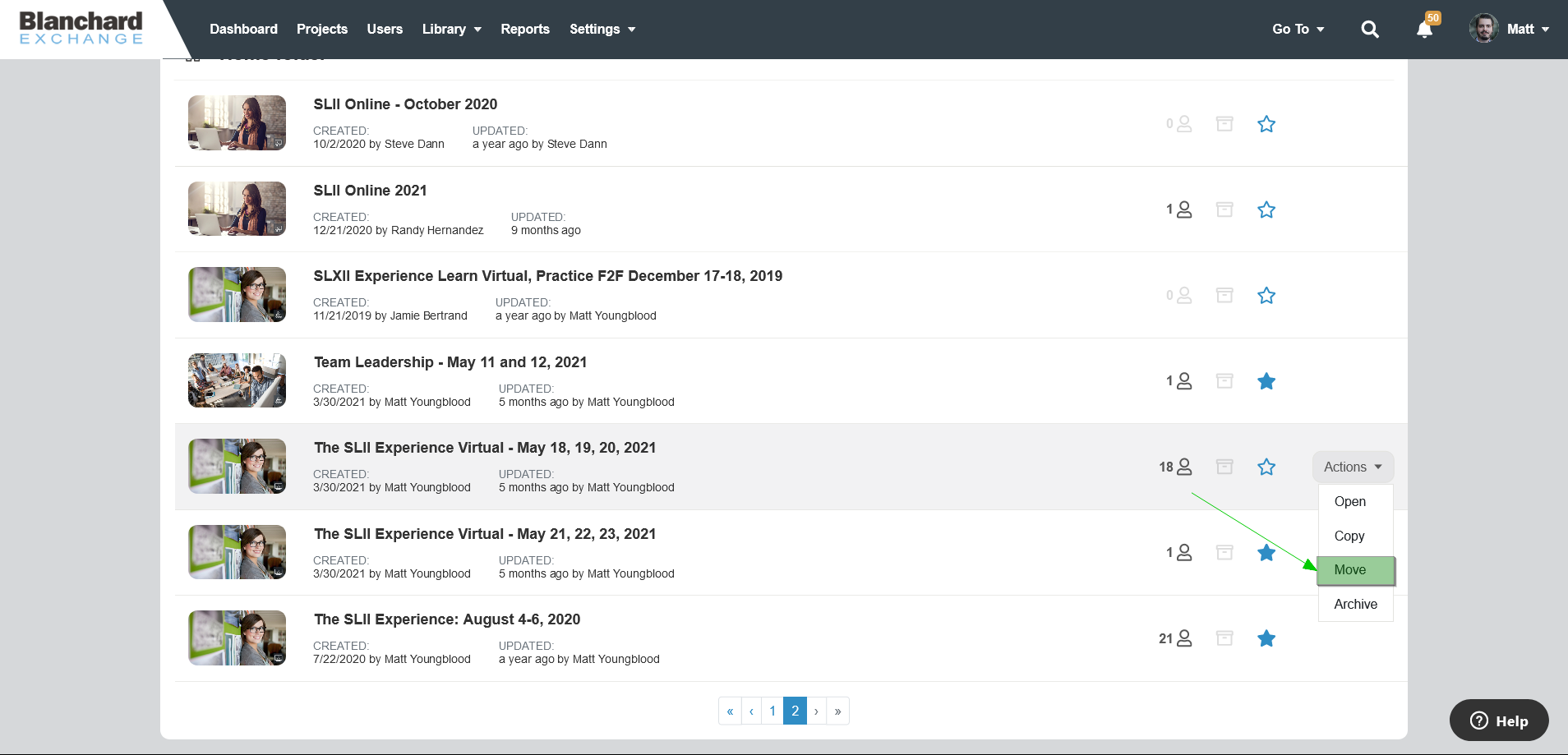Collapse the Actions dropdown button
This screenshot has height=755, width=1568.
1353,467
